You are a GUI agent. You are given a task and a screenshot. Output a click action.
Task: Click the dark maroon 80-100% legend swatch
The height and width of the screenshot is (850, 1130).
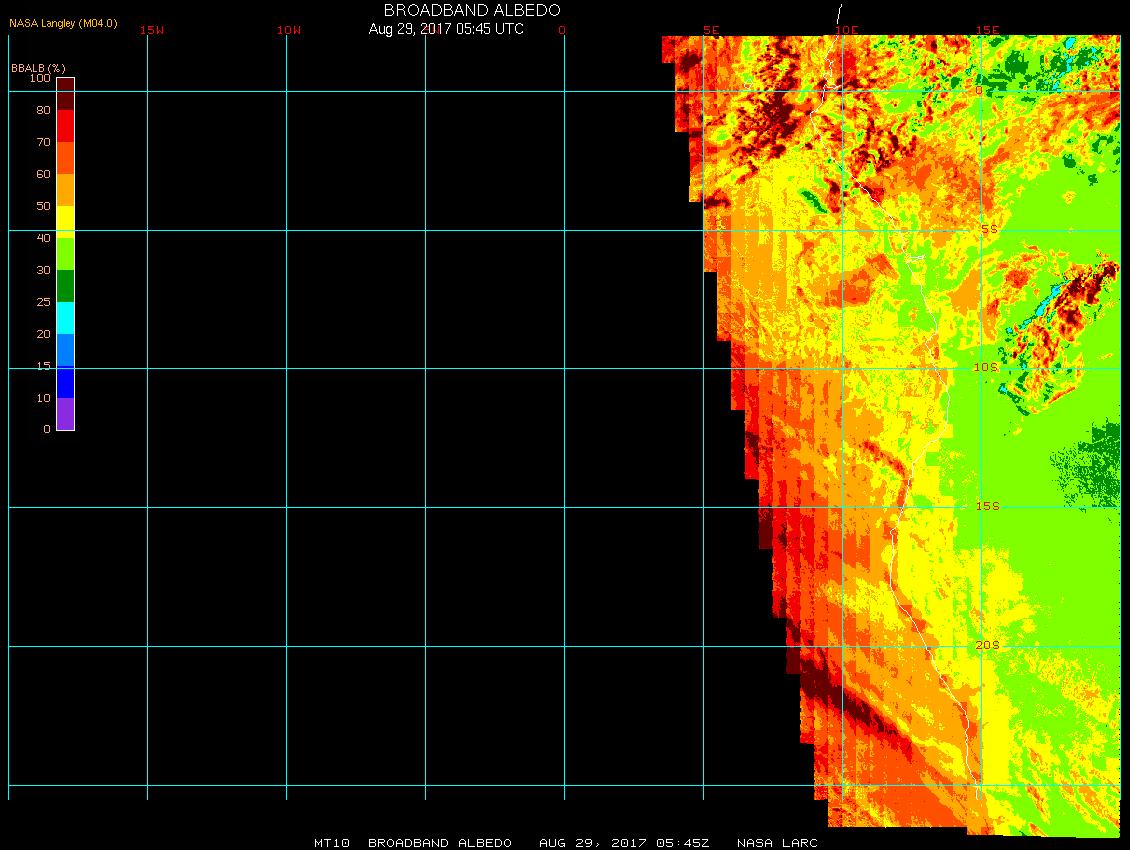[65, 94]
